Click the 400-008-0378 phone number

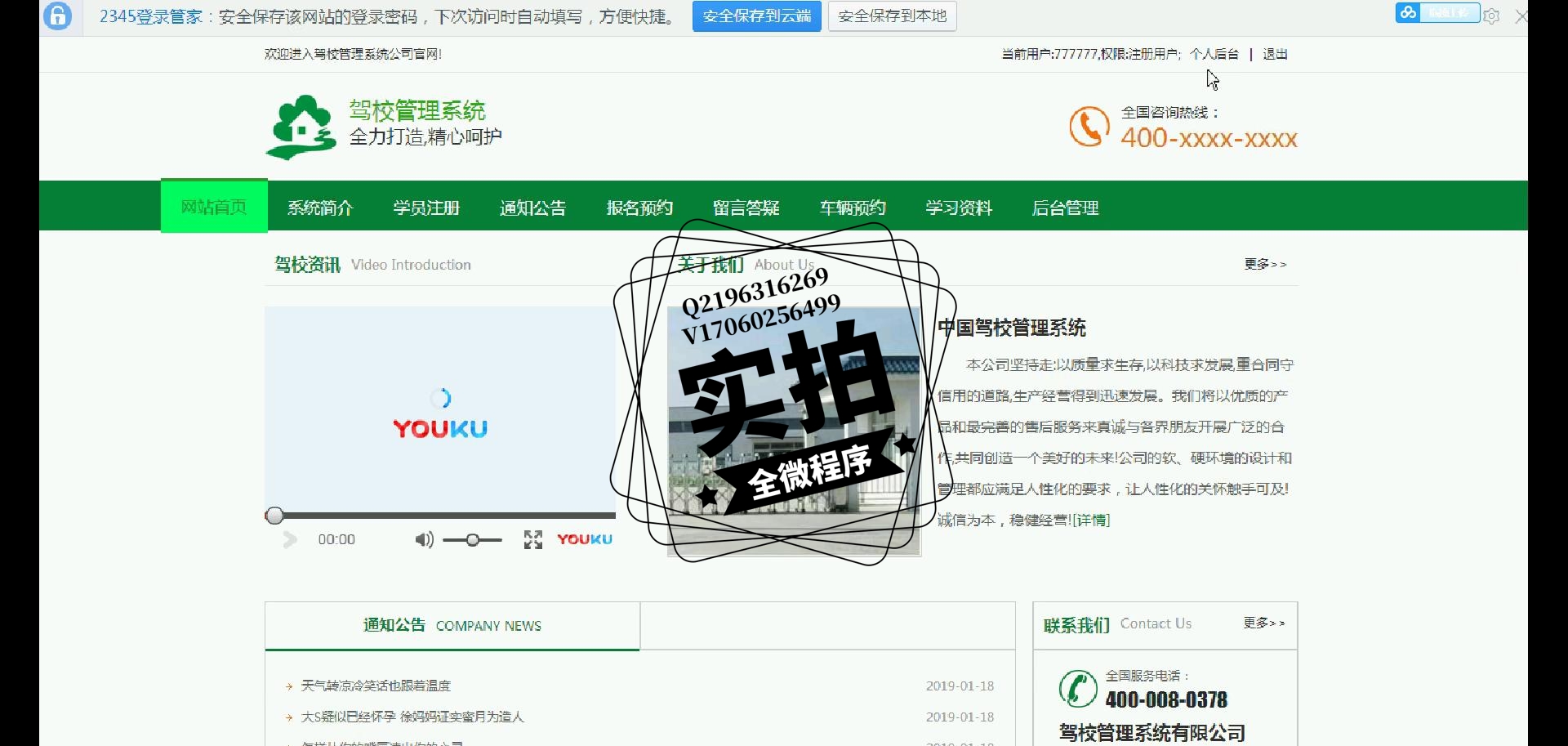[1166, 699]
